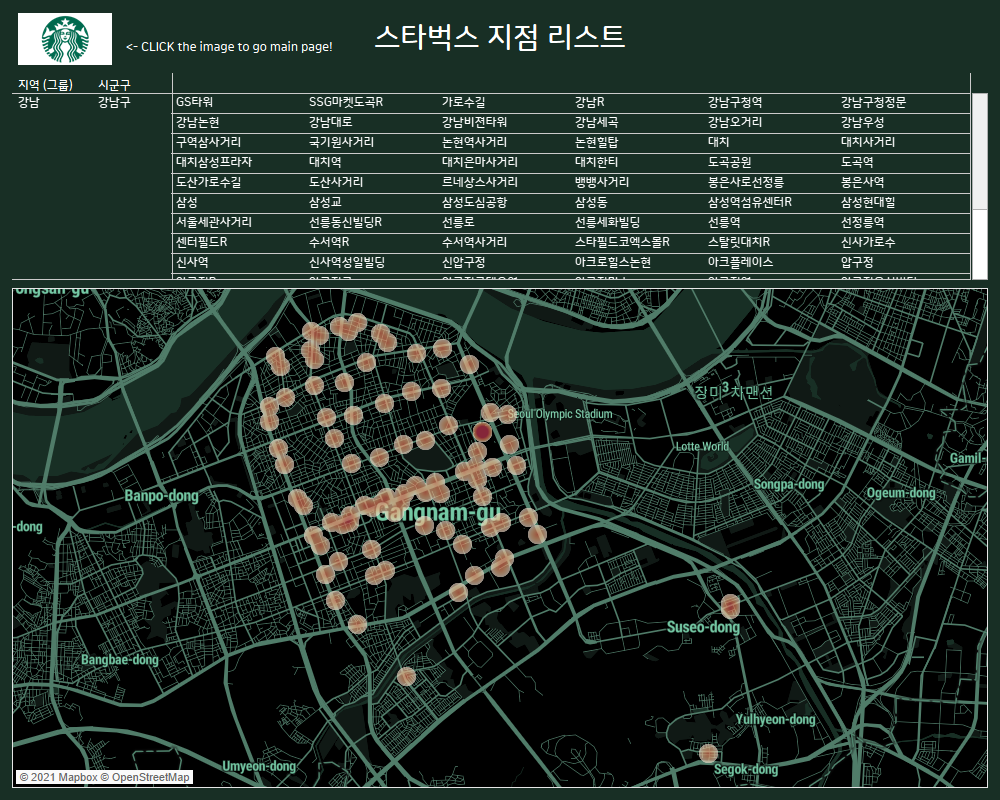1000x800 pixels.
Task: Choose the 삼성현대힐 store in the table
Action: (x=868, y=202)
